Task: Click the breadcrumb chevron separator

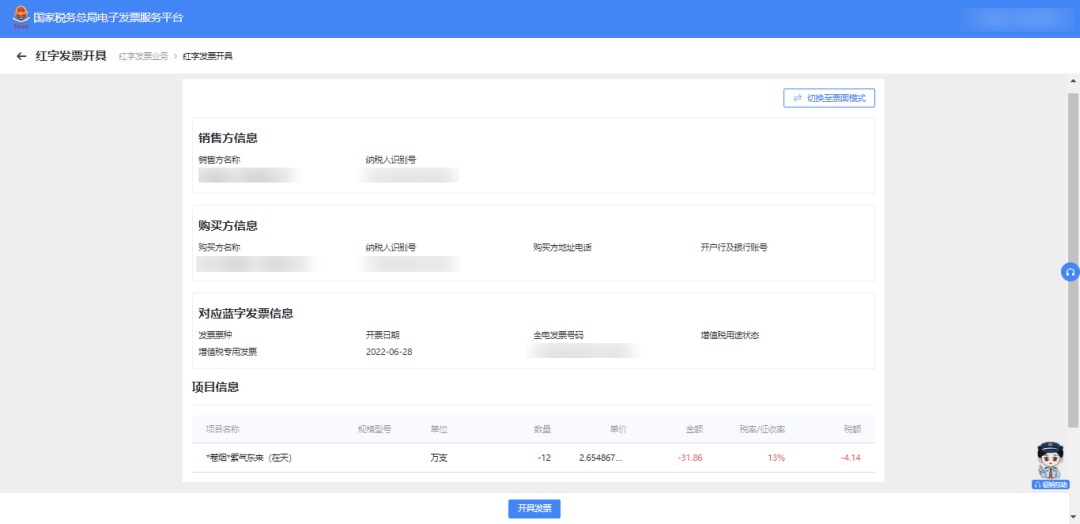Action: (x=175, y=57)
